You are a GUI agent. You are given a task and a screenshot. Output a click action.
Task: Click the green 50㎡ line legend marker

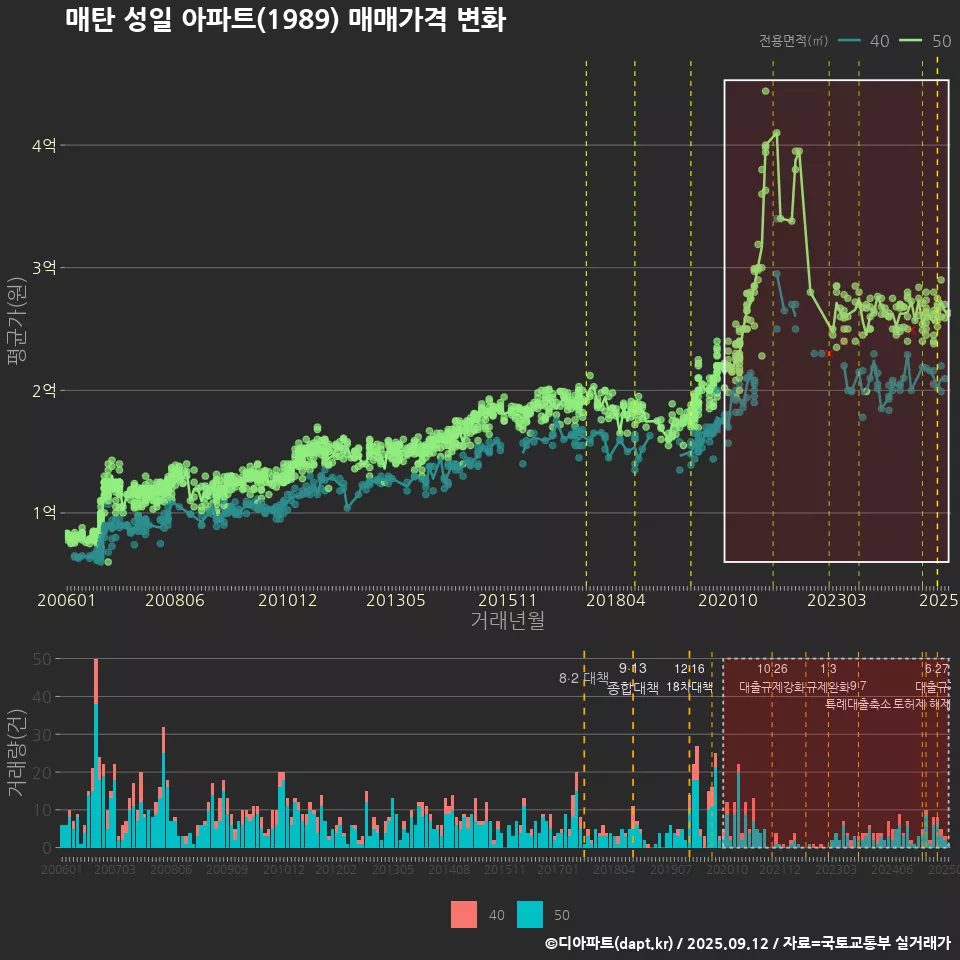tap(911, 41)
